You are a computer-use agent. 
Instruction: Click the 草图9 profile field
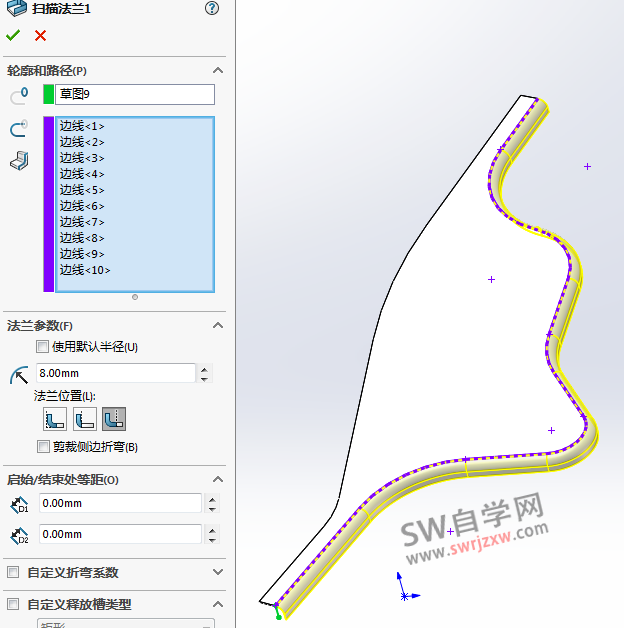click(134, 94)
